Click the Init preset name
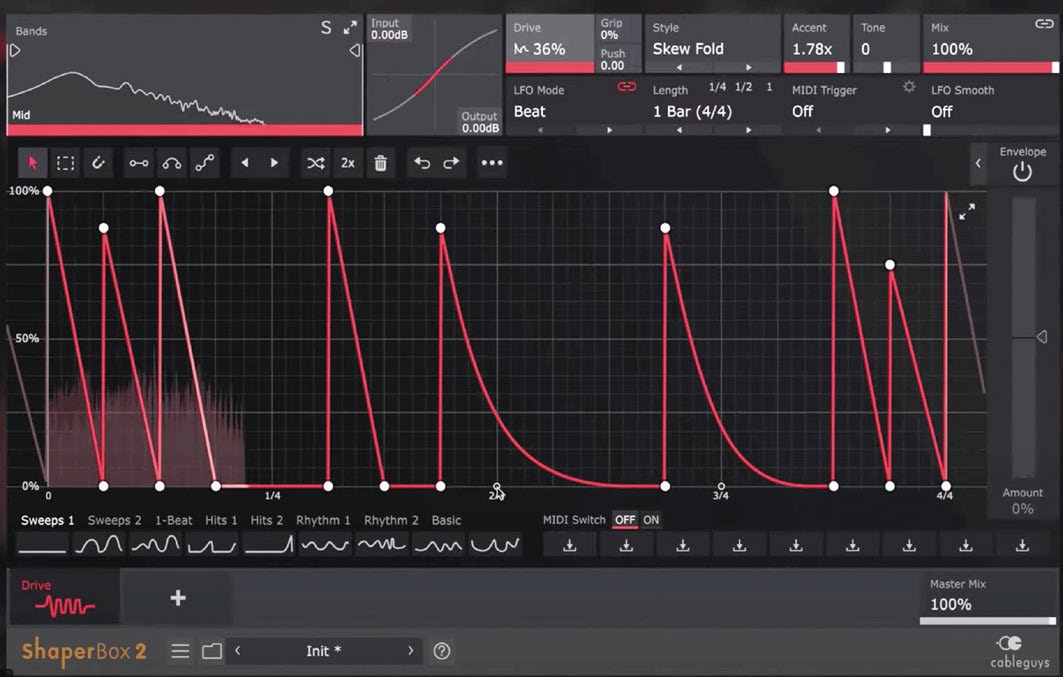Screen dimensions: 1063x677 [323, 651]
